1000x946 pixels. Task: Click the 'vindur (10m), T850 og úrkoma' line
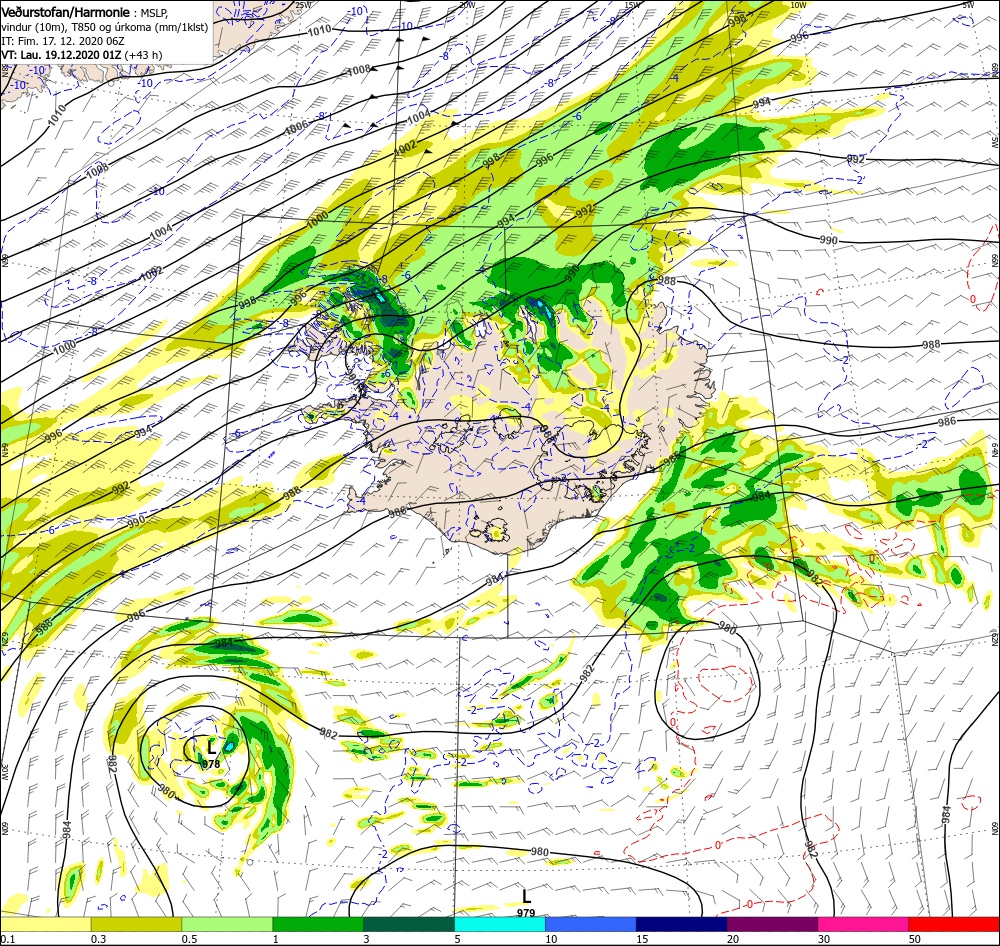(105, 27)
